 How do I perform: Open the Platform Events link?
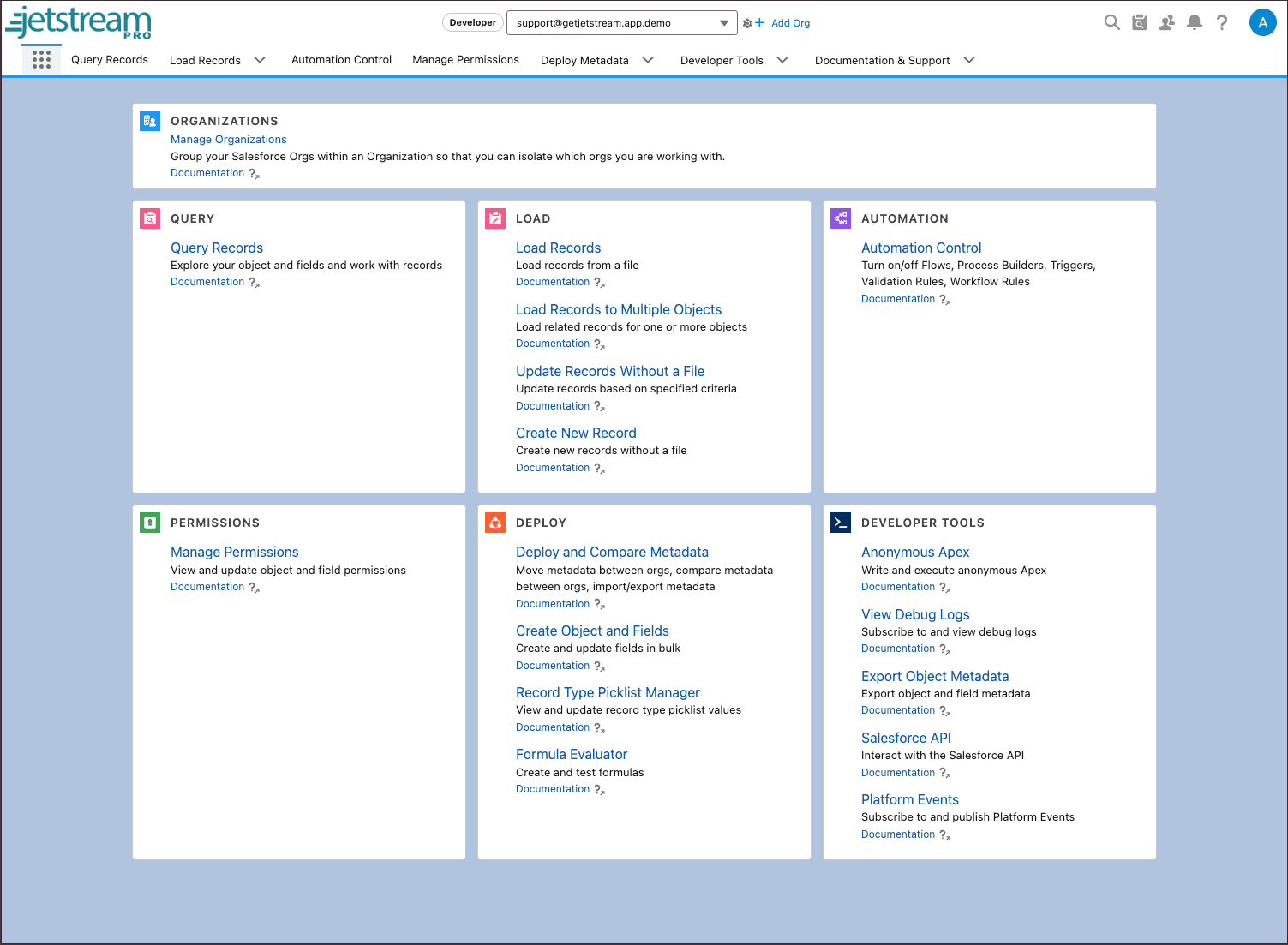[x=910, y=799]
